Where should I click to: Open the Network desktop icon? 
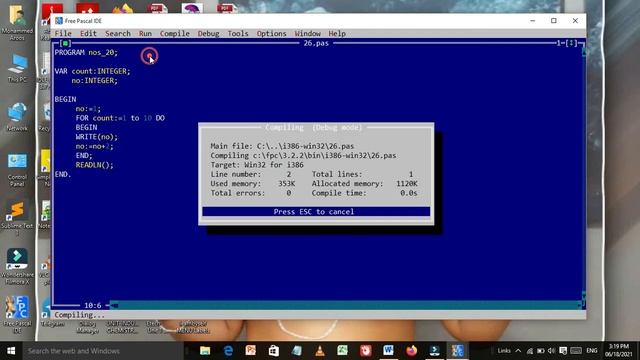tap(17, 117)
